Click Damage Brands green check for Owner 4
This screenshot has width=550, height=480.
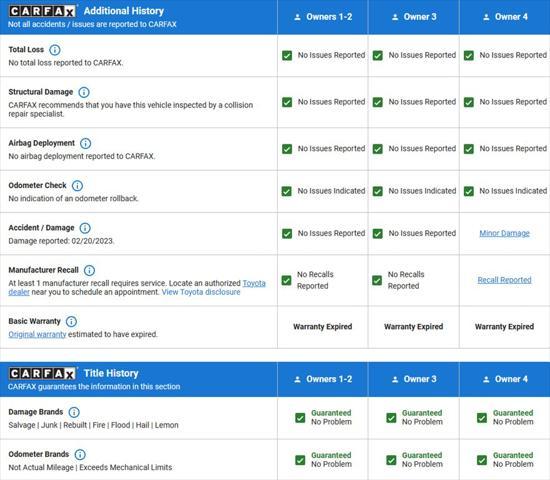(482, 418)
